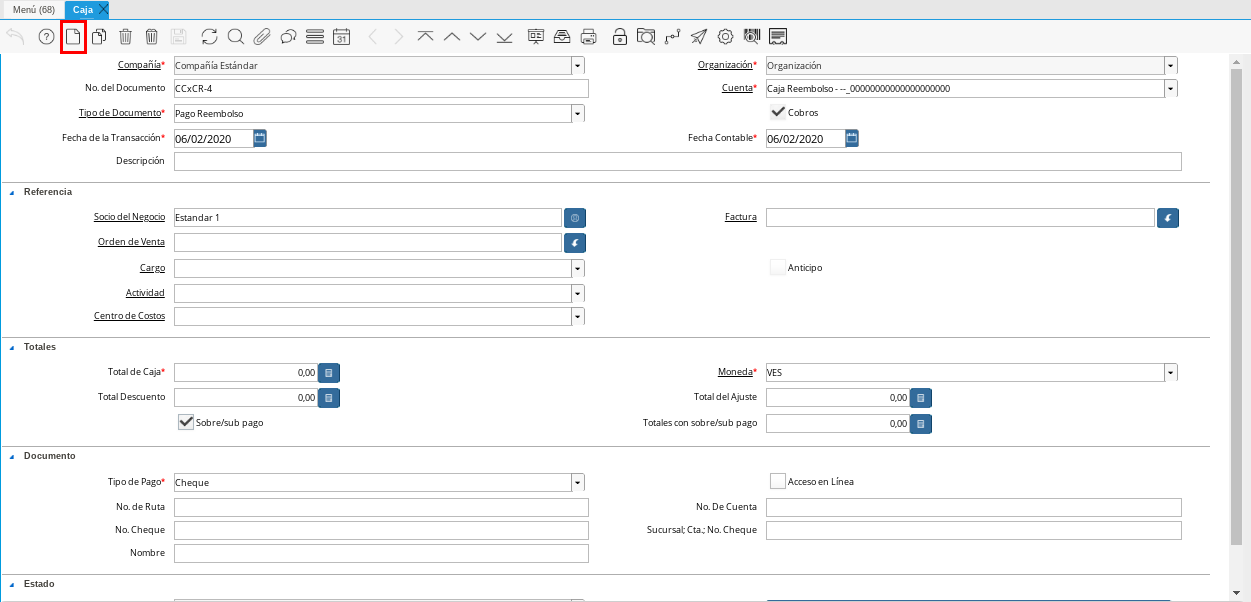The height and width of the screenshot is (602, 1251).
Task: Open the settings gear in toolbar
Action: (x=725, y=37)
